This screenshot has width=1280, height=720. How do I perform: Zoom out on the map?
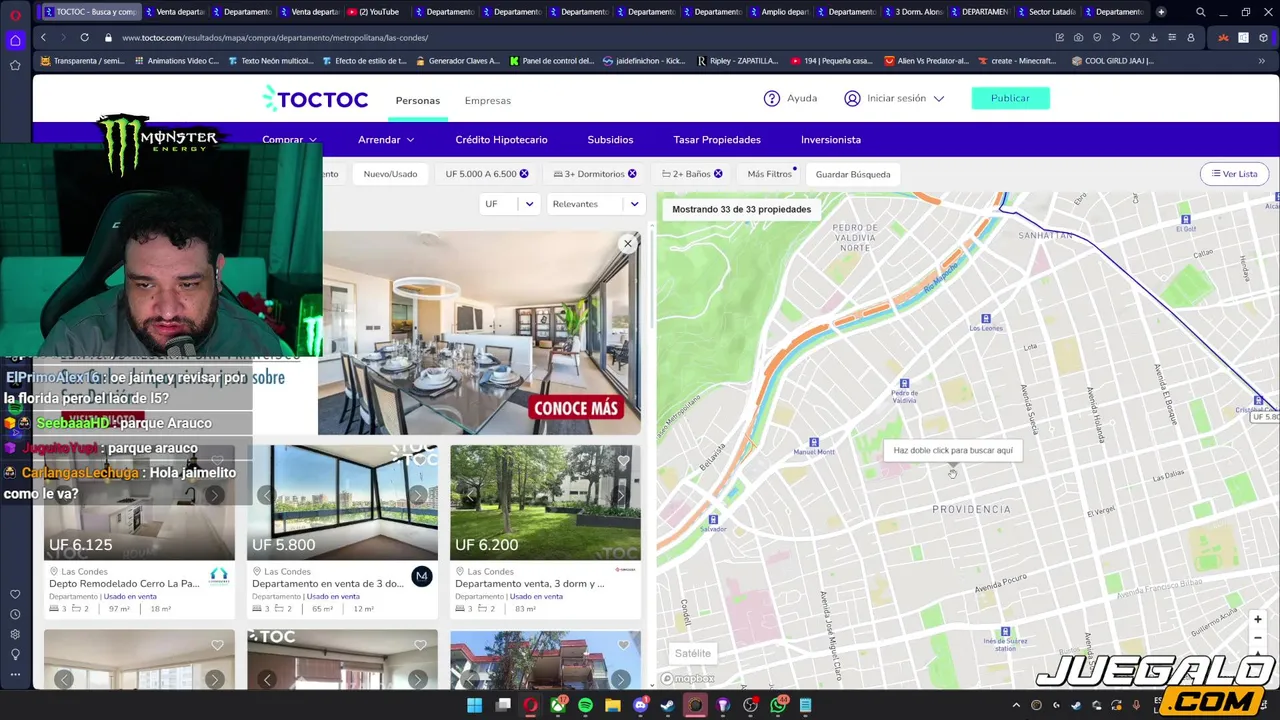coord(1257,637)
